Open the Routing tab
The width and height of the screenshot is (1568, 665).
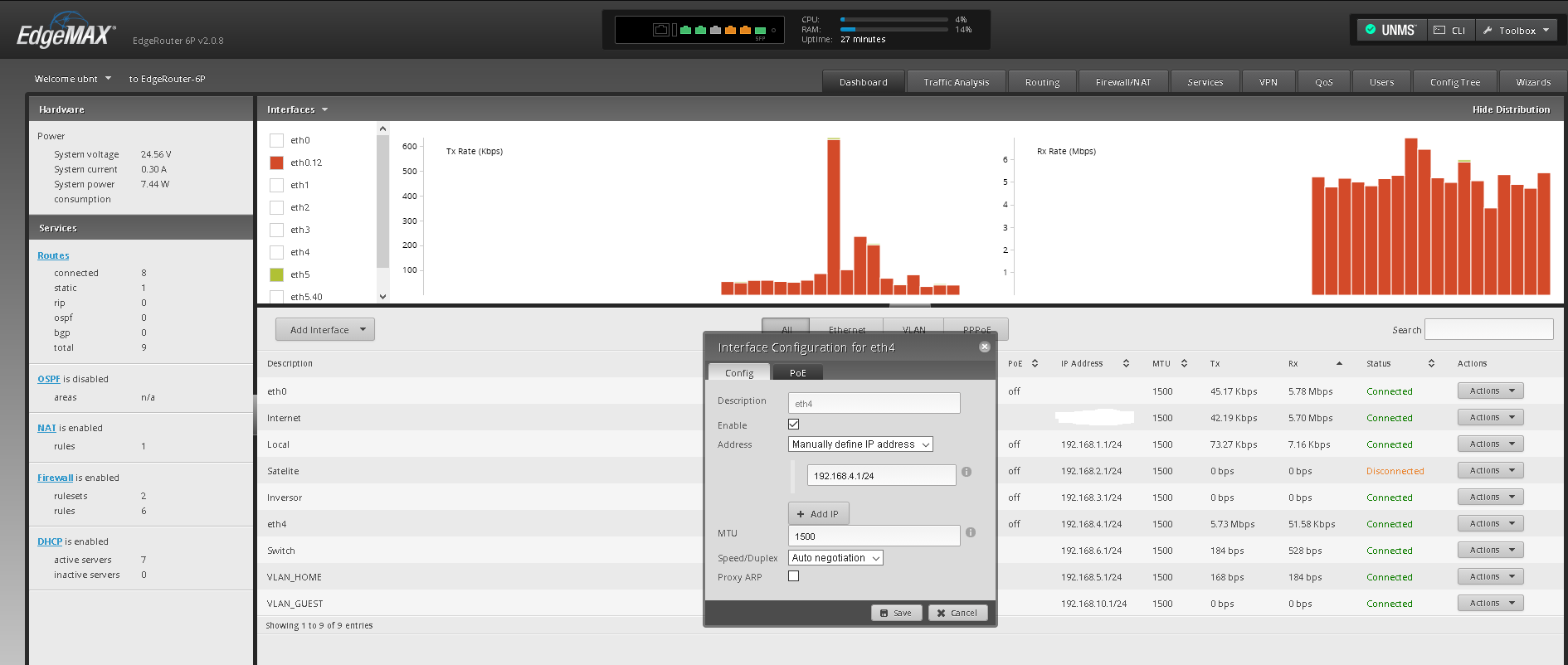click(1042, 82)
